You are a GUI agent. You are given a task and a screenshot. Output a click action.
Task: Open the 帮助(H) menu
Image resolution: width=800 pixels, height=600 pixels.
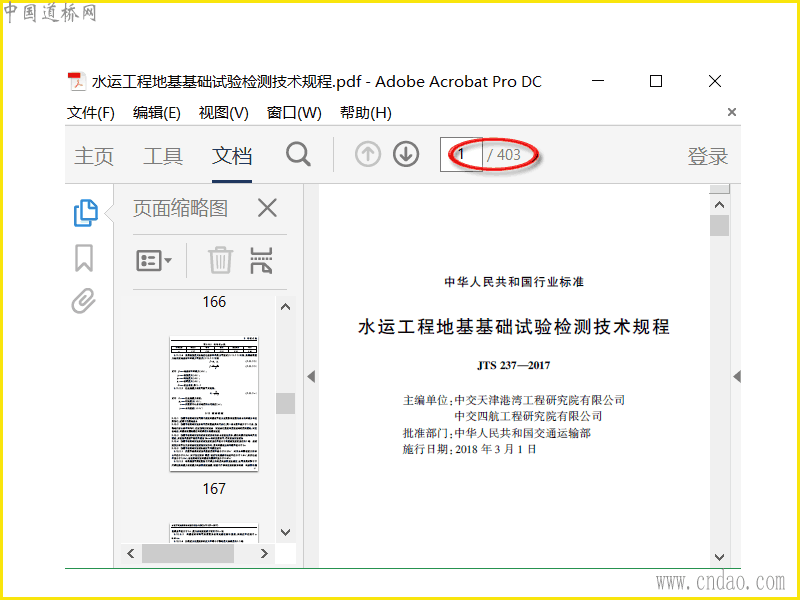366,112
